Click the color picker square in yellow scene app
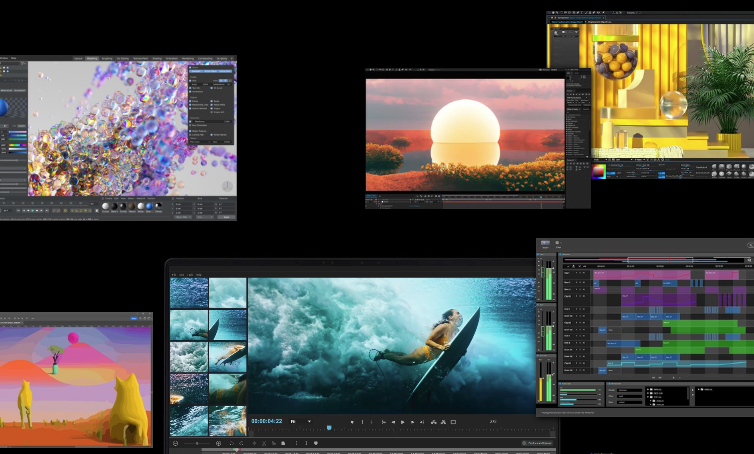Screen dimensions: 754x454 (598, 170)
